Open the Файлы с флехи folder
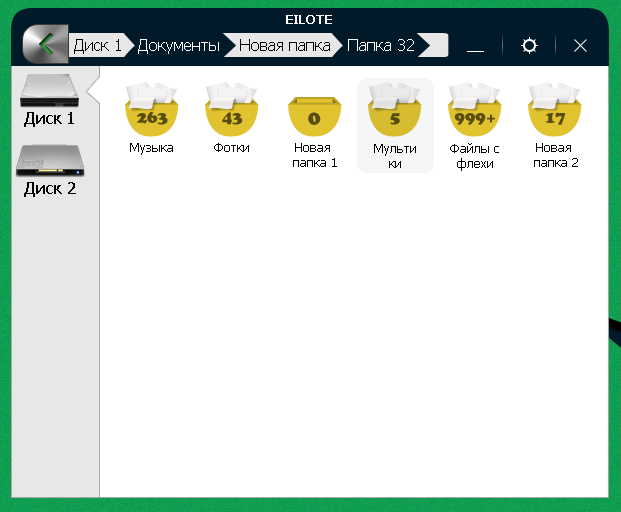 pos(474,110)
